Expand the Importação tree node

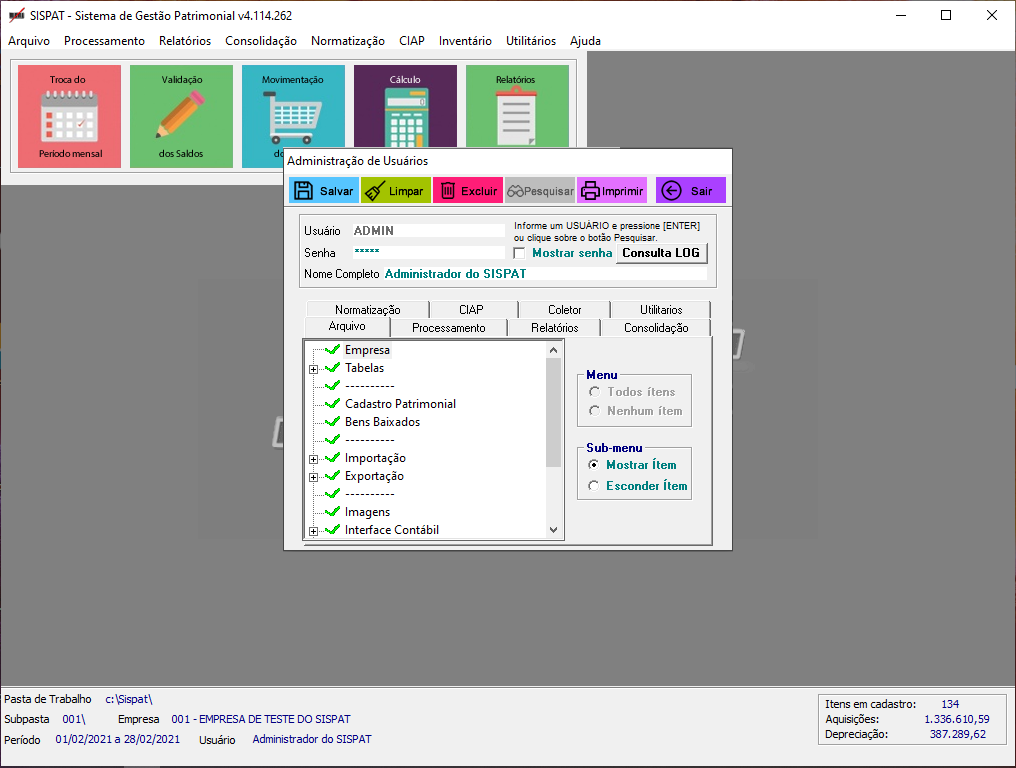[313, 459]
